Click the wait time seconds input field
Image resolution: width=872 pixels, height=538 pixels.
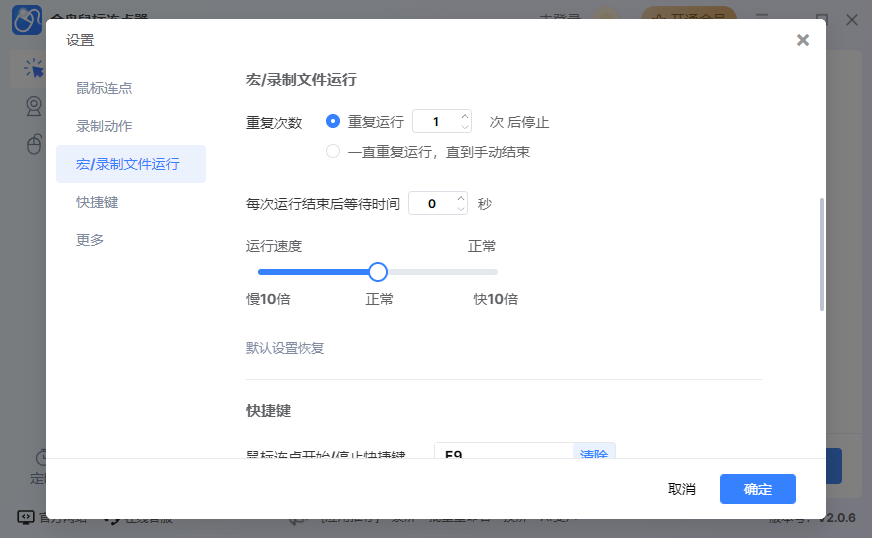432,204
